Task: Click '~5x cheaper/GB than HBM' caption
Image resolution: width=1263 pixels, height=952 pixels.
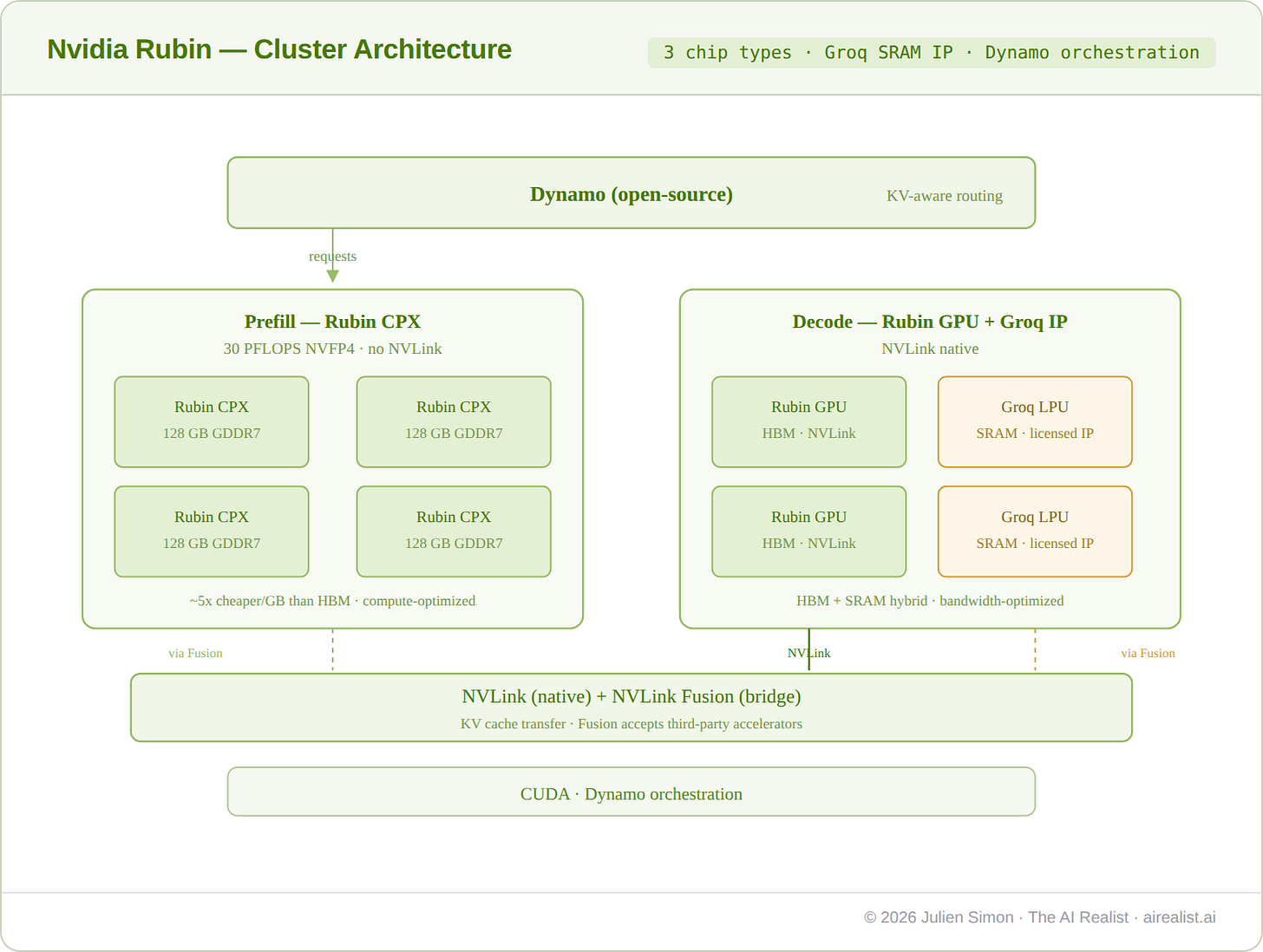Action: click(270, 601)
